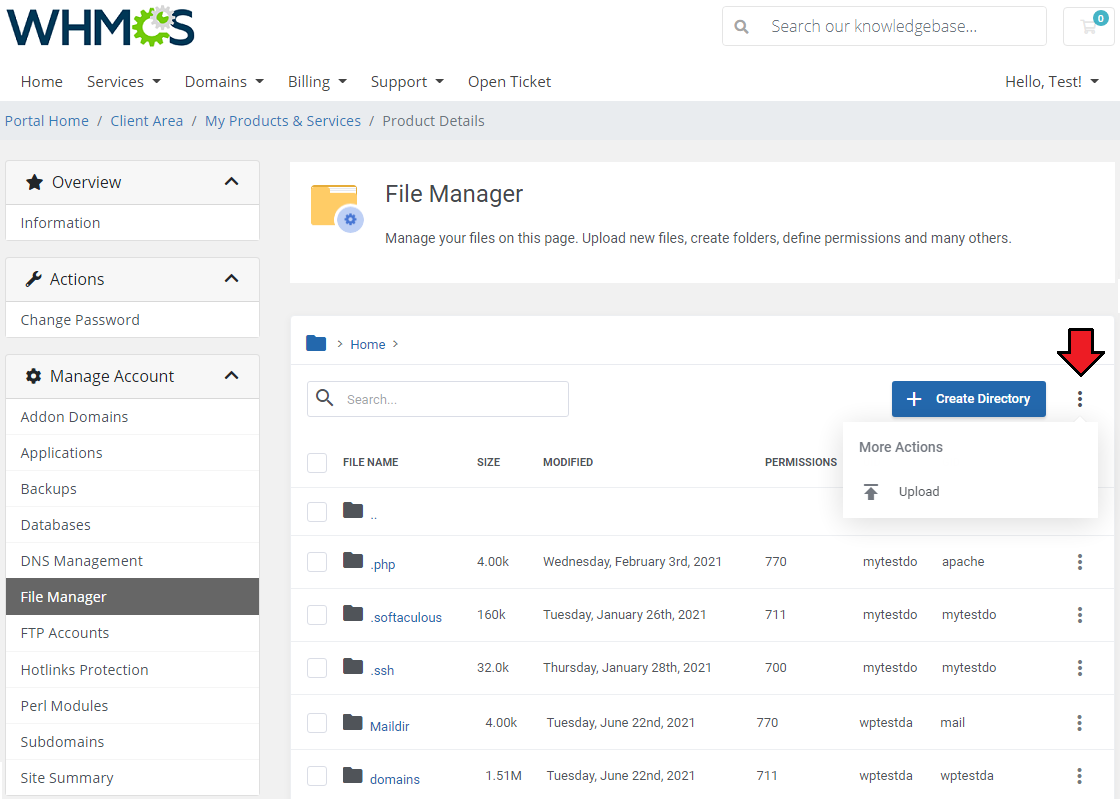This screenshot has width=1120, height=799.
Task: Tick the checkbox for .softaculous folder
Action: coord(316,615)
